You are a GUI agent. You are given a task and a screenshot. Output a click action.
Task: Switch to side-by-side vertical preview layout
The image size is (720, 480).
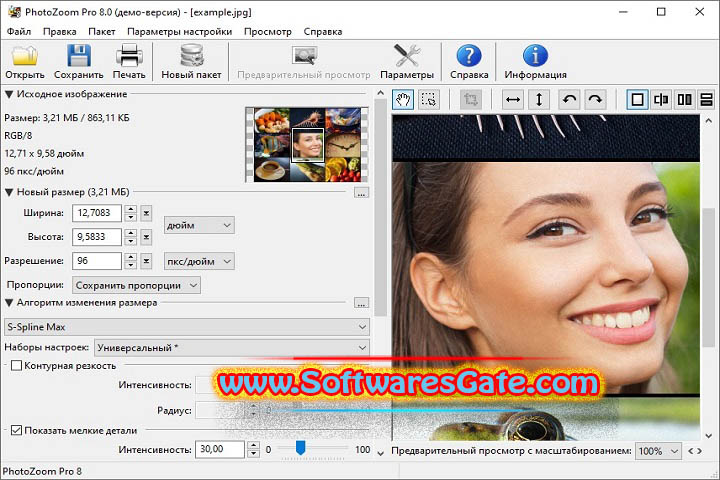(x=684, y=99)
